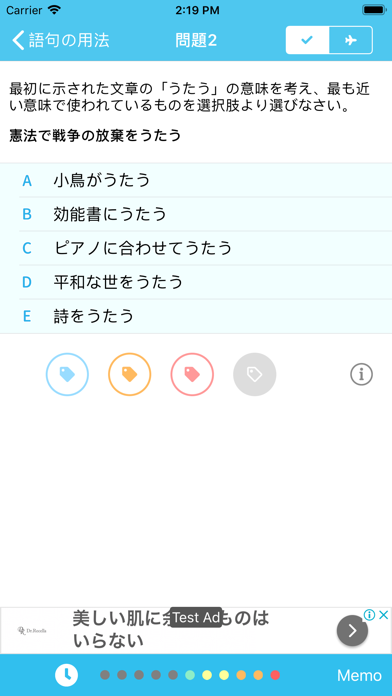Tap the gray tag icon
The height and width of the screenshot is (696, 392).
pos(255,375)
